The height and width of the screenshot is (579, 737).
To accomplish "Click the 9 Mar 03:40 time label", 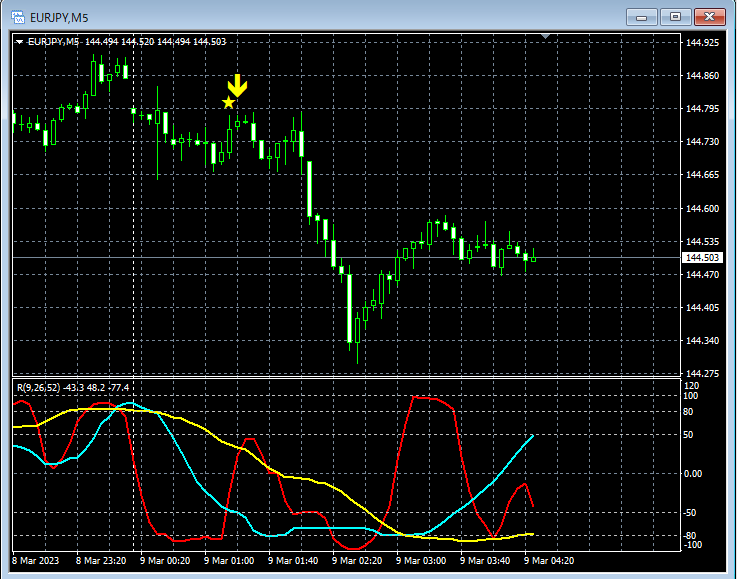I will pyautogui.click(x=485, y=561).
